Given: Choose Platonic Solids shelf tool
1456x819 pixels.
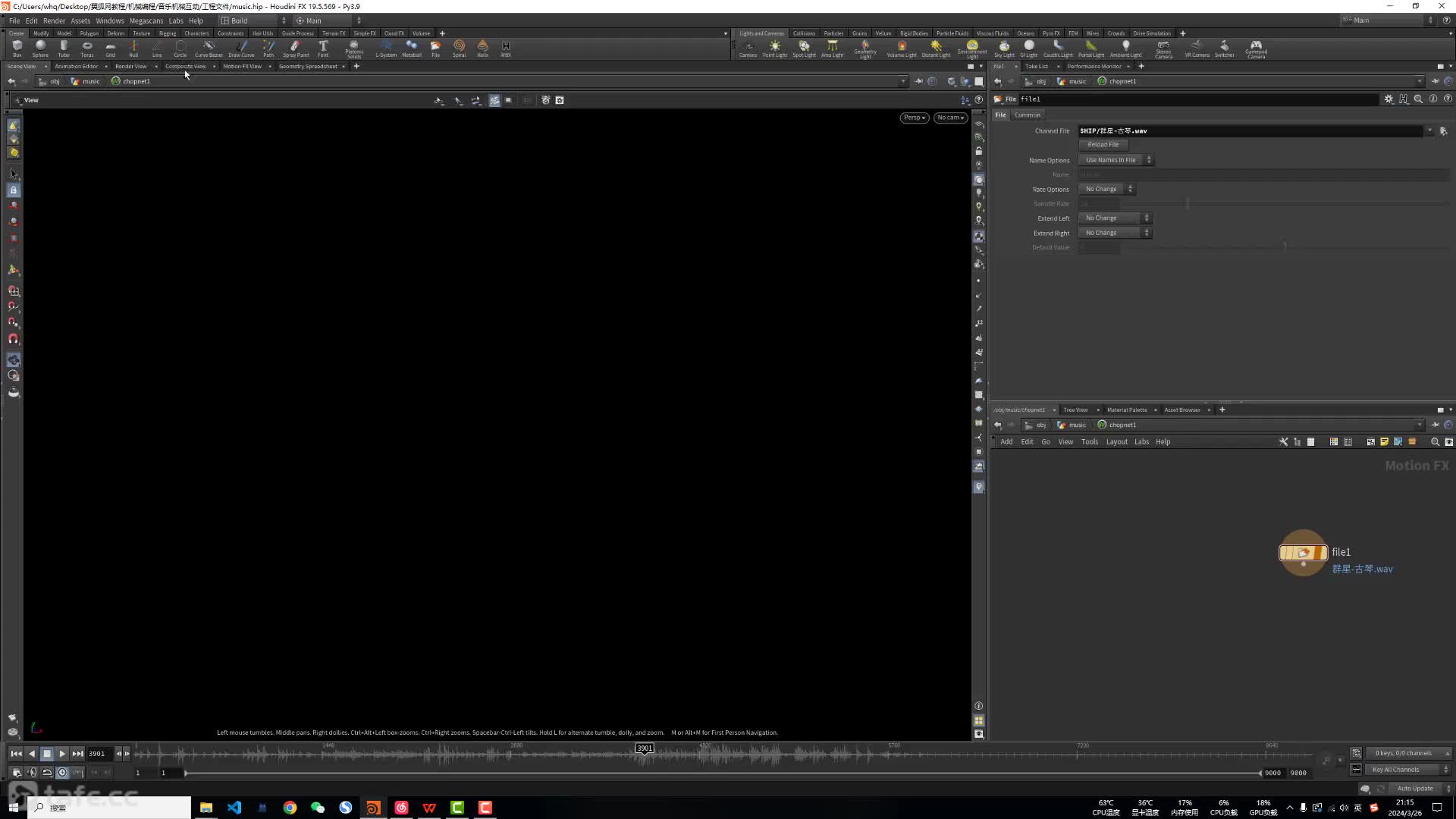Looking at the screenshot, I should click(x=354, y=49).
